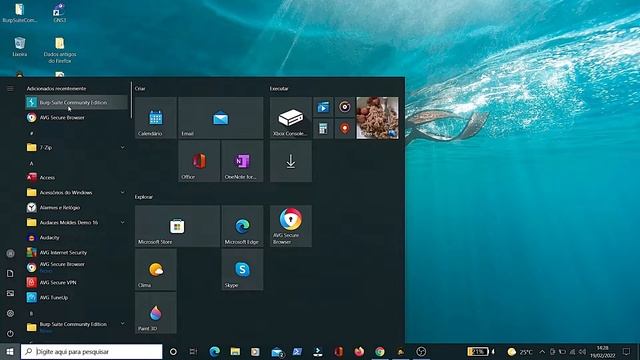Expand Acessórios do Windows folder chevron
This screenshot has width=640, height=360.
122,193
